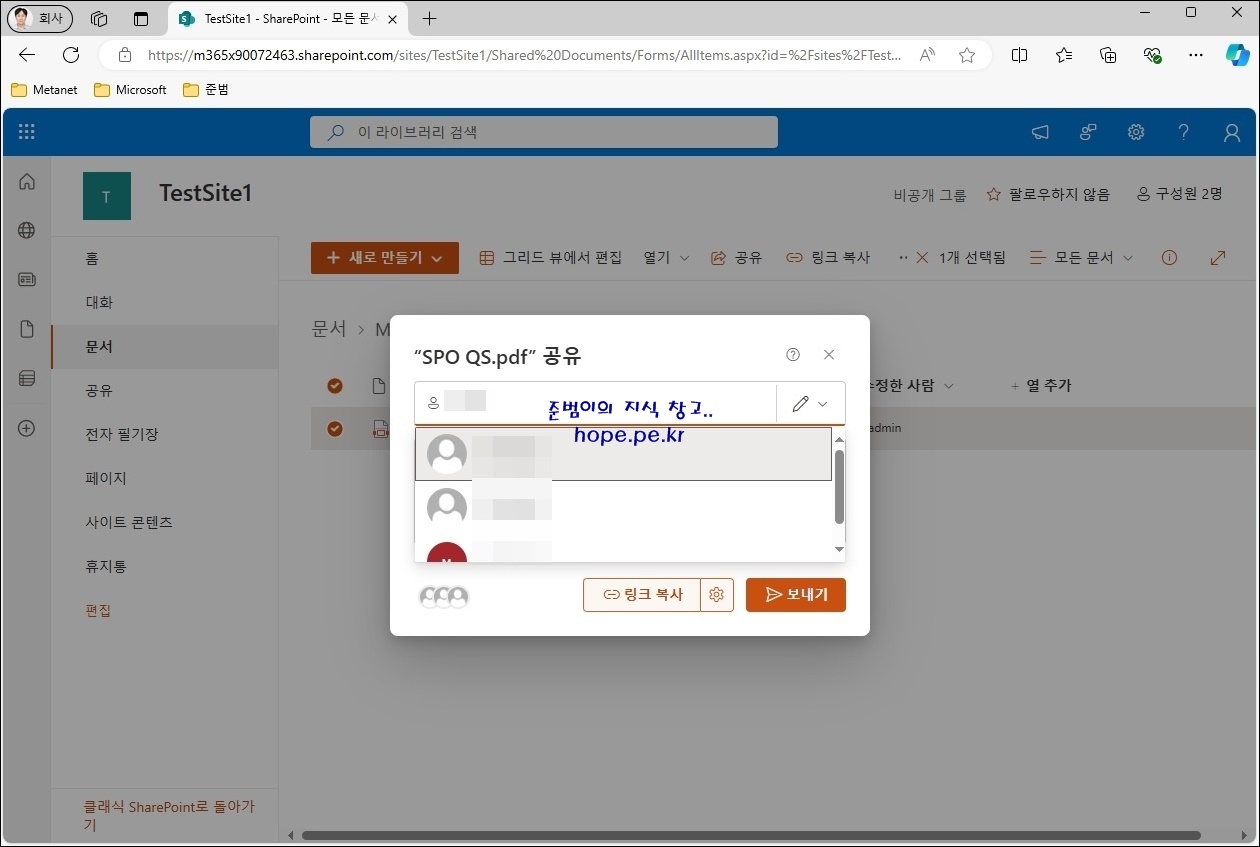Viewport: 1260px width, 847px height.
Task: Expand the 열기 dropdown menu
Action: (x=666, y=257)
